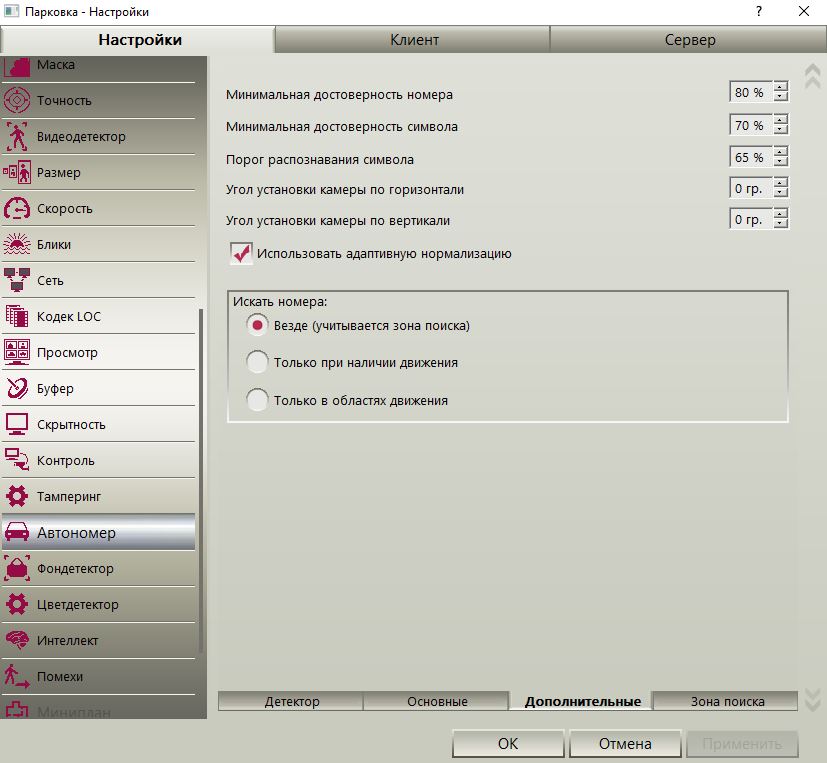Click the Применить button
Viewport: 827px width, 763px height.
(742, 743)
